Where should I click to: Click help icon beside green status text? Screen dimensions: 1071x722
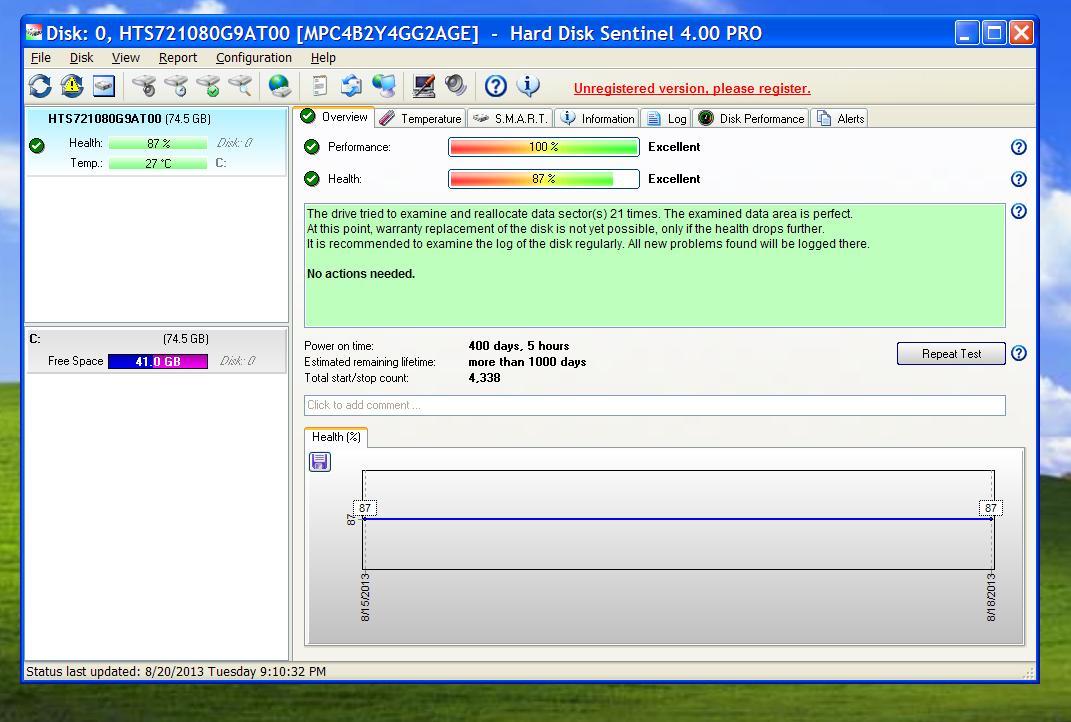tap(1018, 211)
